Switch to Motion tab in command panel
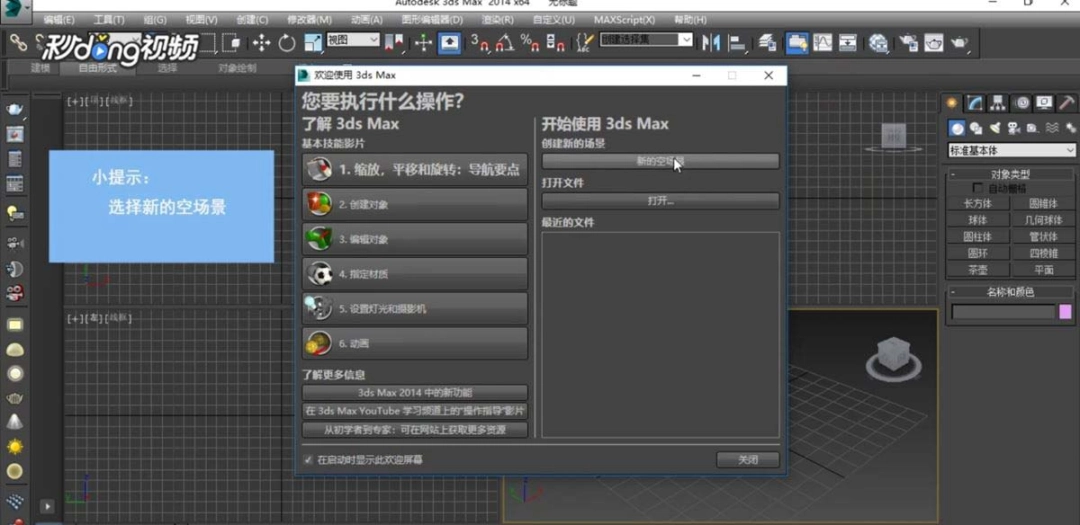Screen dimensions: 1080x525 point(1022,103)
